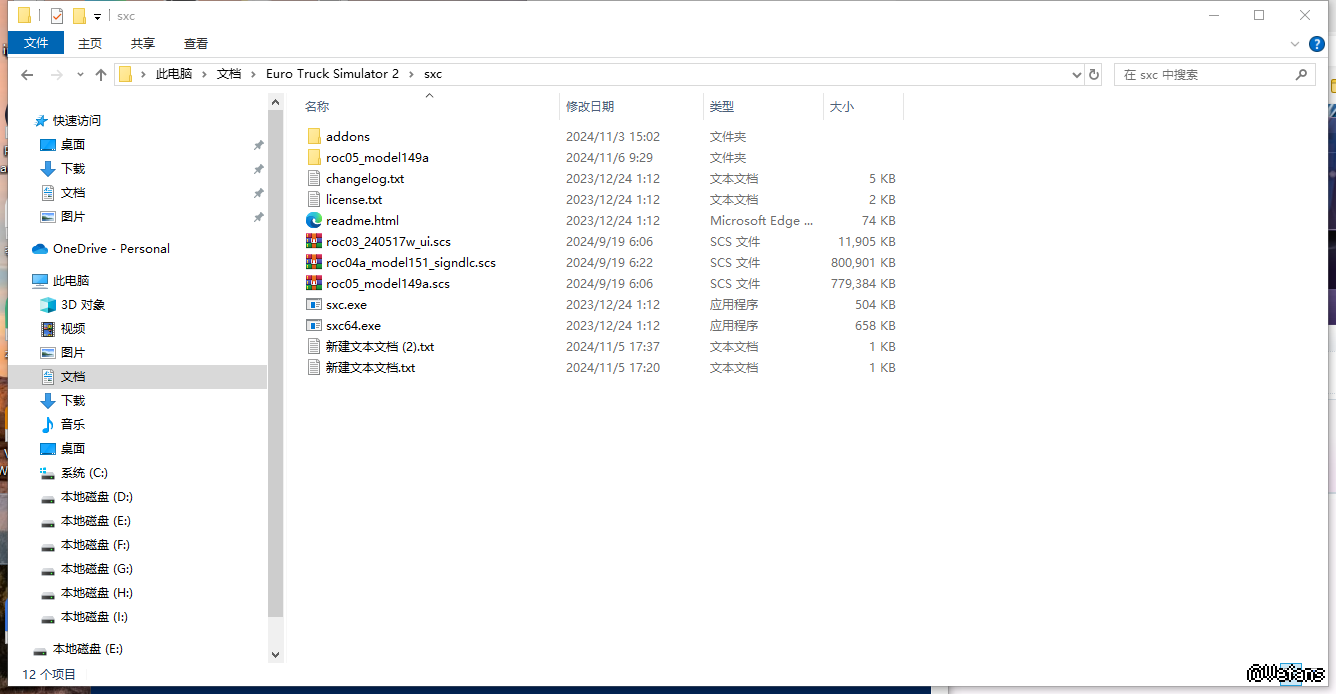The image size is (1336, 694).
Task: Open 3D 对象 in the navigation pane
Action: (x=83, y=304)
